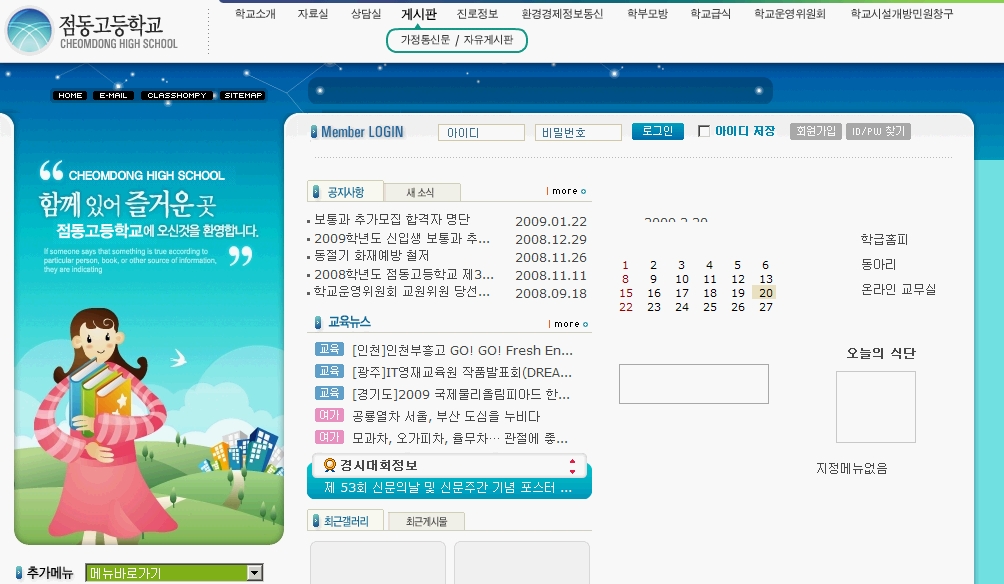This screenshot has height=584, width=1004.
Task: Click 'more' next to 공지사항 tab
Action: click(567, 191)
